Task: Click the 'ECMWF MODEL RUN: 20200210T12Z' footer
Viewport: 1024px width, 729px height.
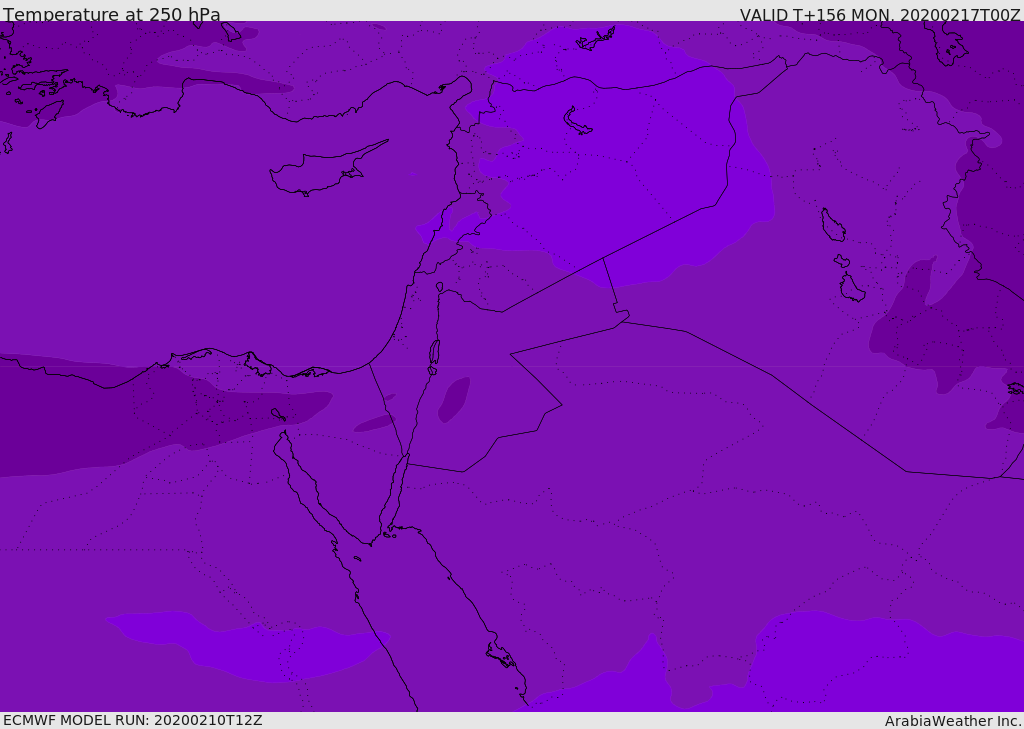Action: (133, 720)
